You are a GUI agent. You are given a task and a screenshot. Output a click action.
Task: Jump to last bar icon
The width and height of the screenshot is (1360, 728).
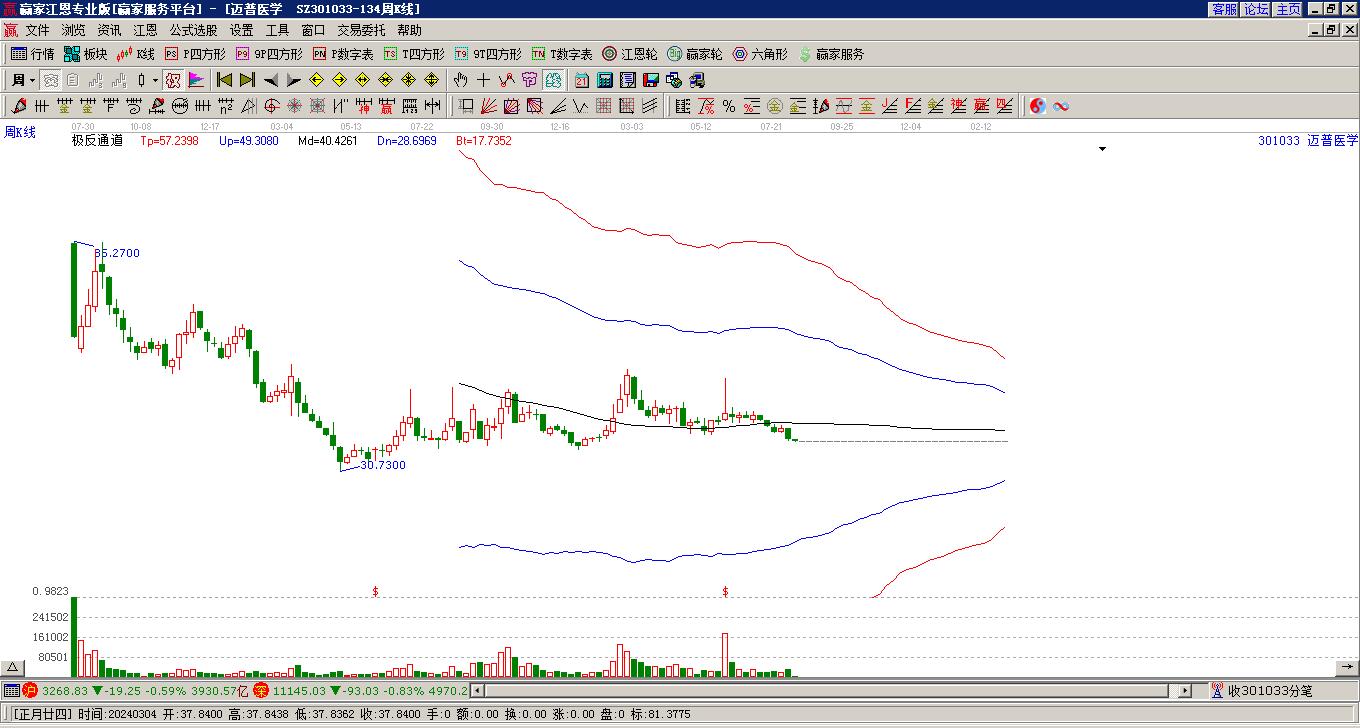pyautogui.click(x=248, y=80)
